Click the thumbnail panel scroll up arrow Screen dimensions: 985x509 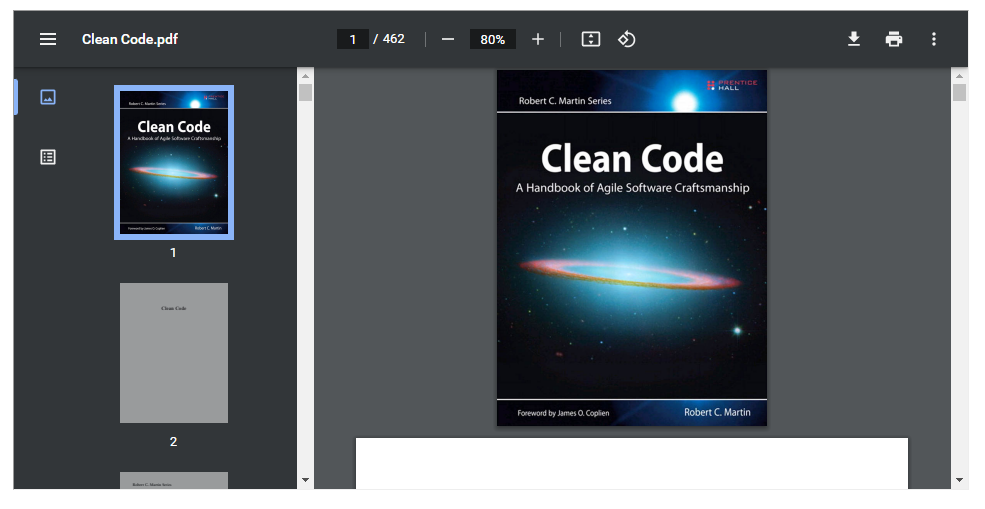click(x=305, y=76)
